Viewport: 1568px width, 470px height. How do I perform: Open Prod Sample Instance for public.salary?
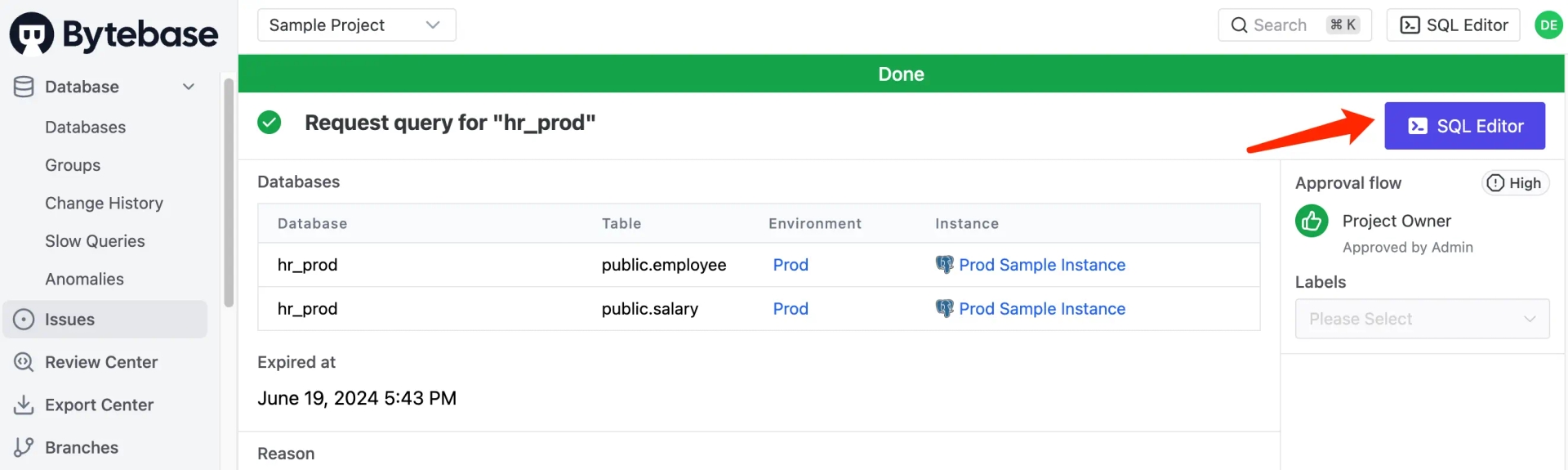click(1042, 309)
